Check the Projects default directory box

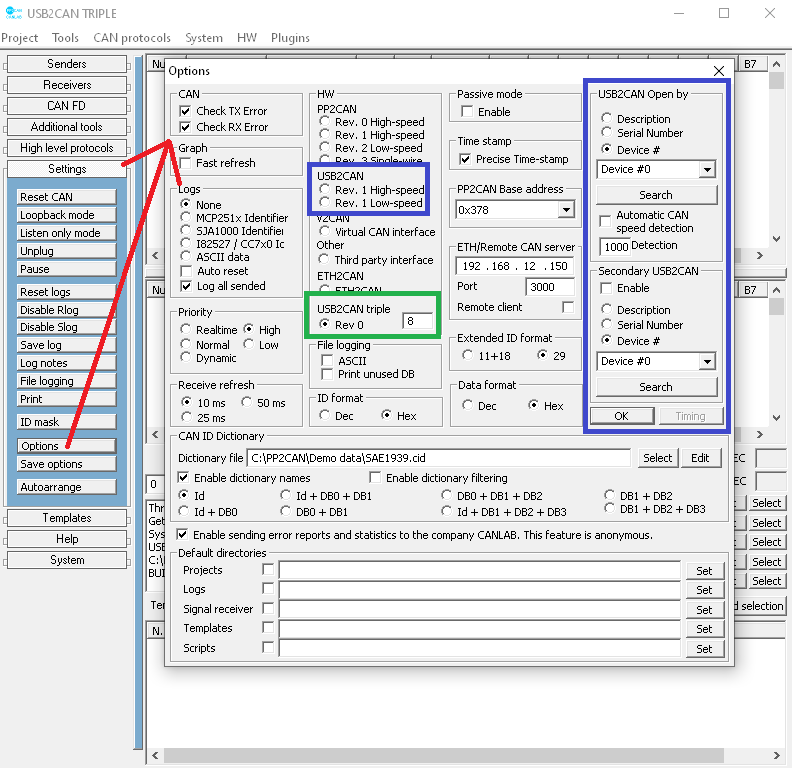268,570
